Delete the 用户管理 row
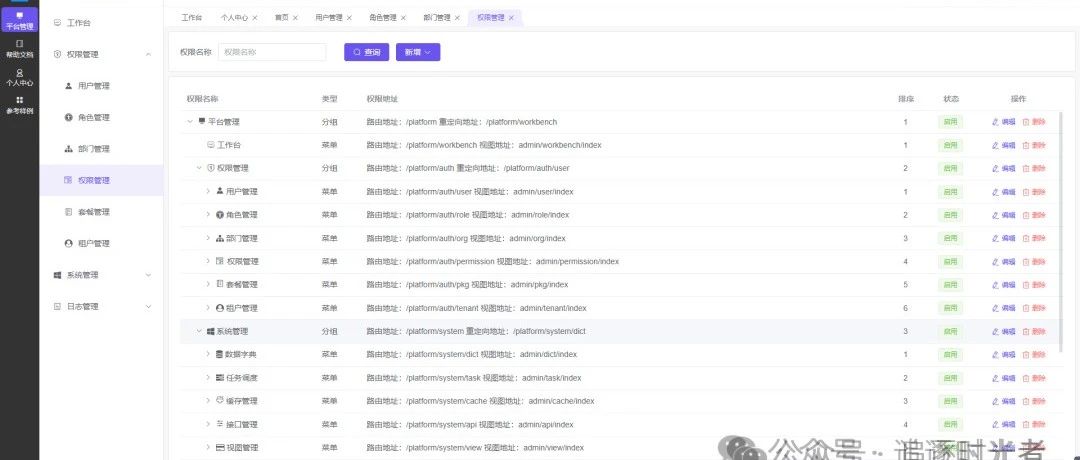1080x460 pixels. click(1034, 191)
